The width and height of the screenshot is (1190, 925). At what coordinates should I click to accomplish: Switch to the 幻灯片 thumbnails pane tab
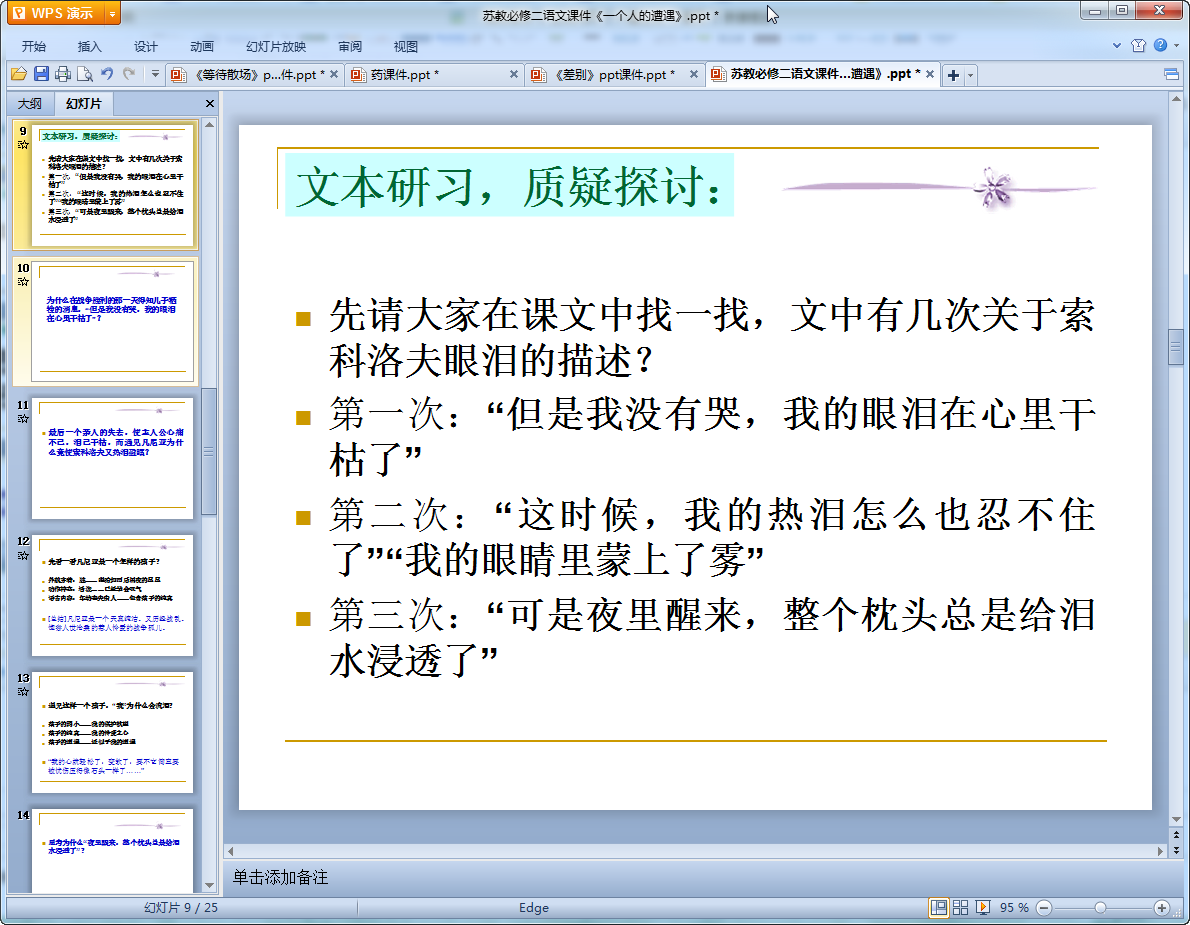(83, 103)
